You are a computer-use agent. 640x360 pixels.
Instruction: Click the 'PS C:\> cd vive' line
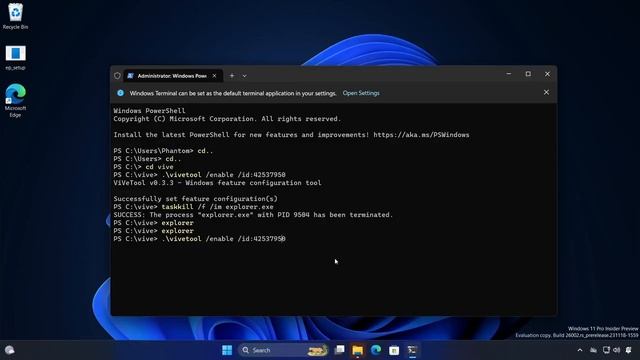tap(143, 167)
